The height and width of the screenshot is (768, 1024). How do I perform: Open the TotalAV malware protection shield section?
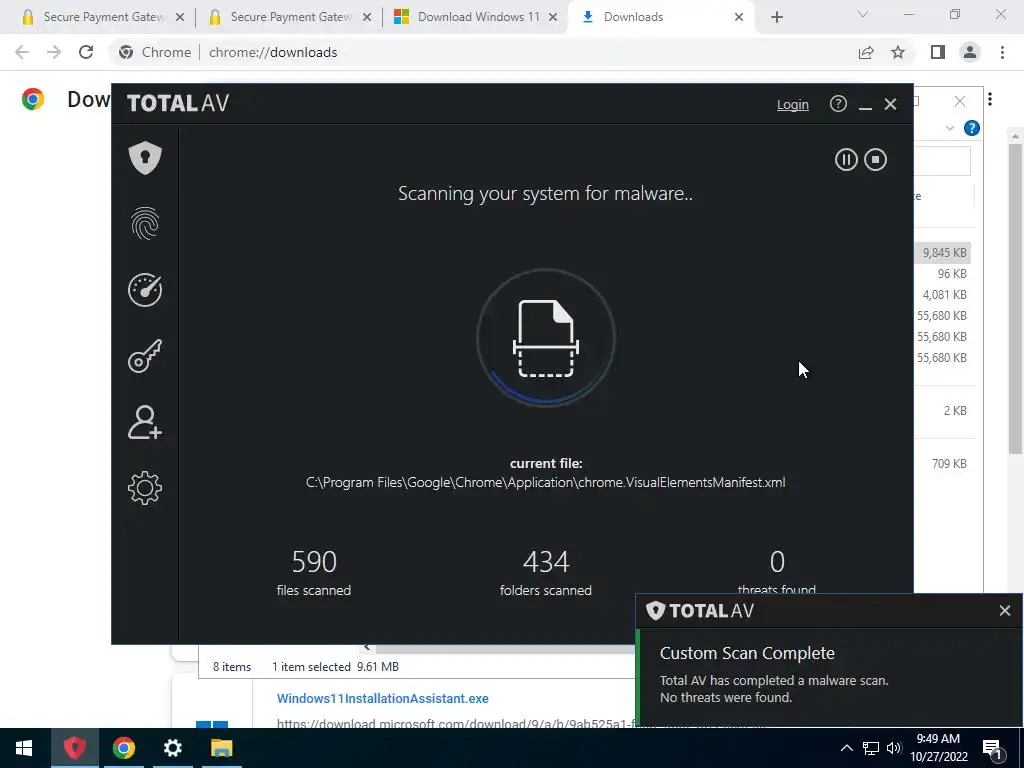(145, 157)
